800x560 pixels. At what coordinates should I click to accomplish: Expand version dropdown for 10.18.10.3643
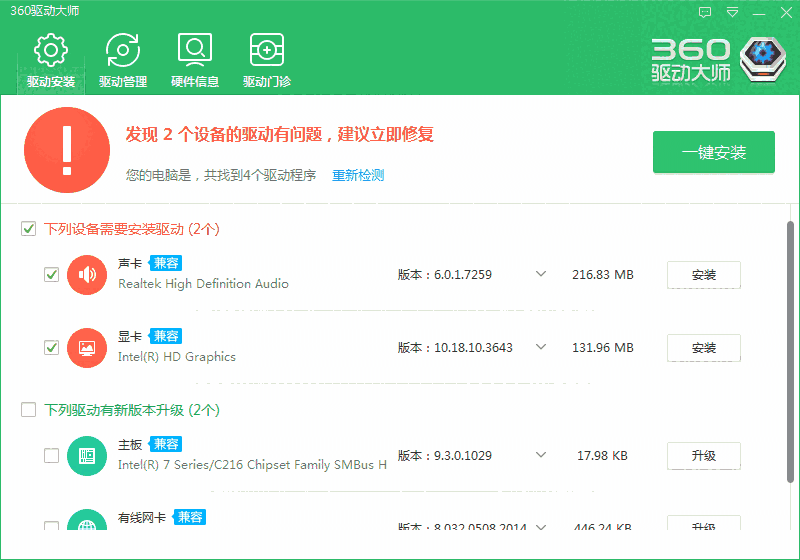(541, 347)
